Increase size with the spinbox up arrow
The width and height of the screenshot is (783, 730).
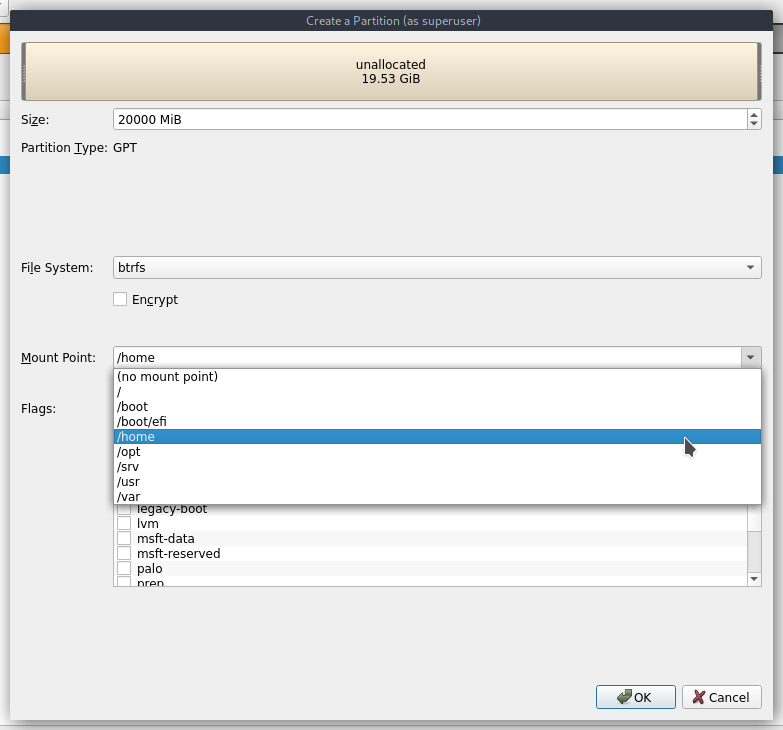(753, 115)
